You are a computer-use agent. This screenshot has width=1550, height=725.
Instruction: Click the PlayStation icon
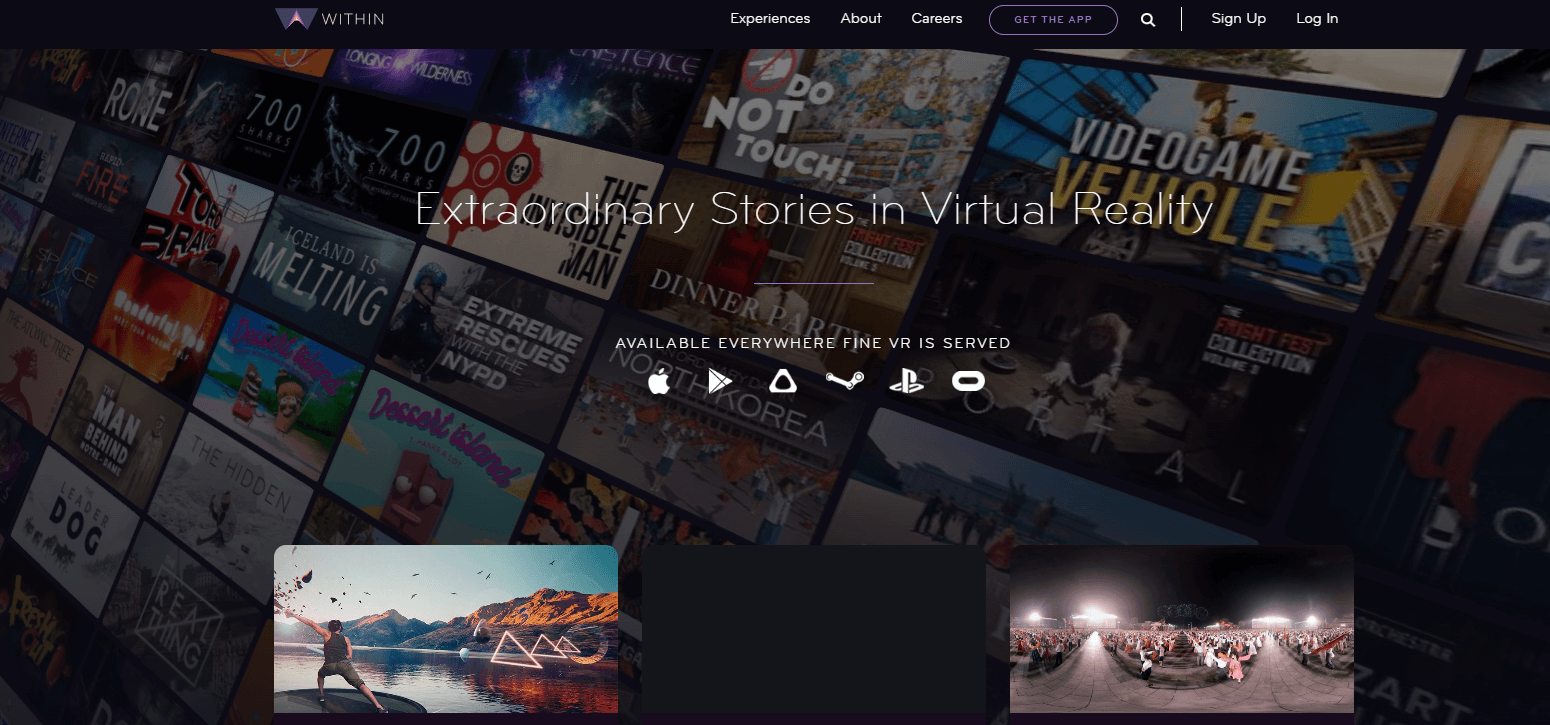coord(906,380)
